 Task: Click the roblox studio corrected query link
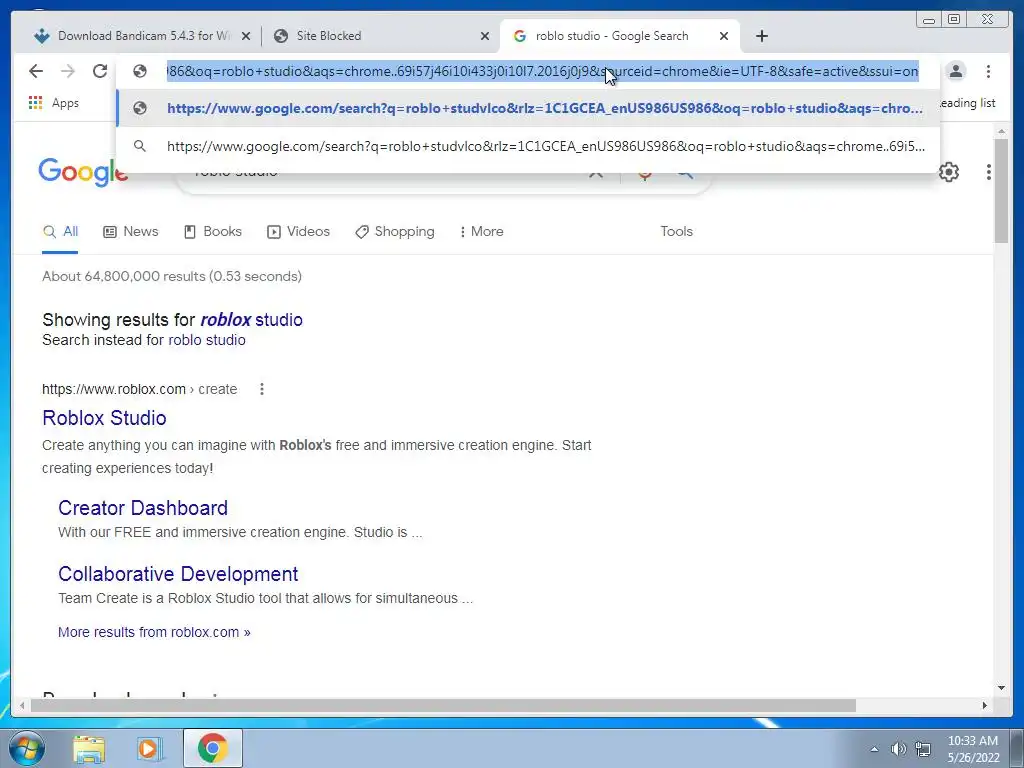[x=251, y=320]
